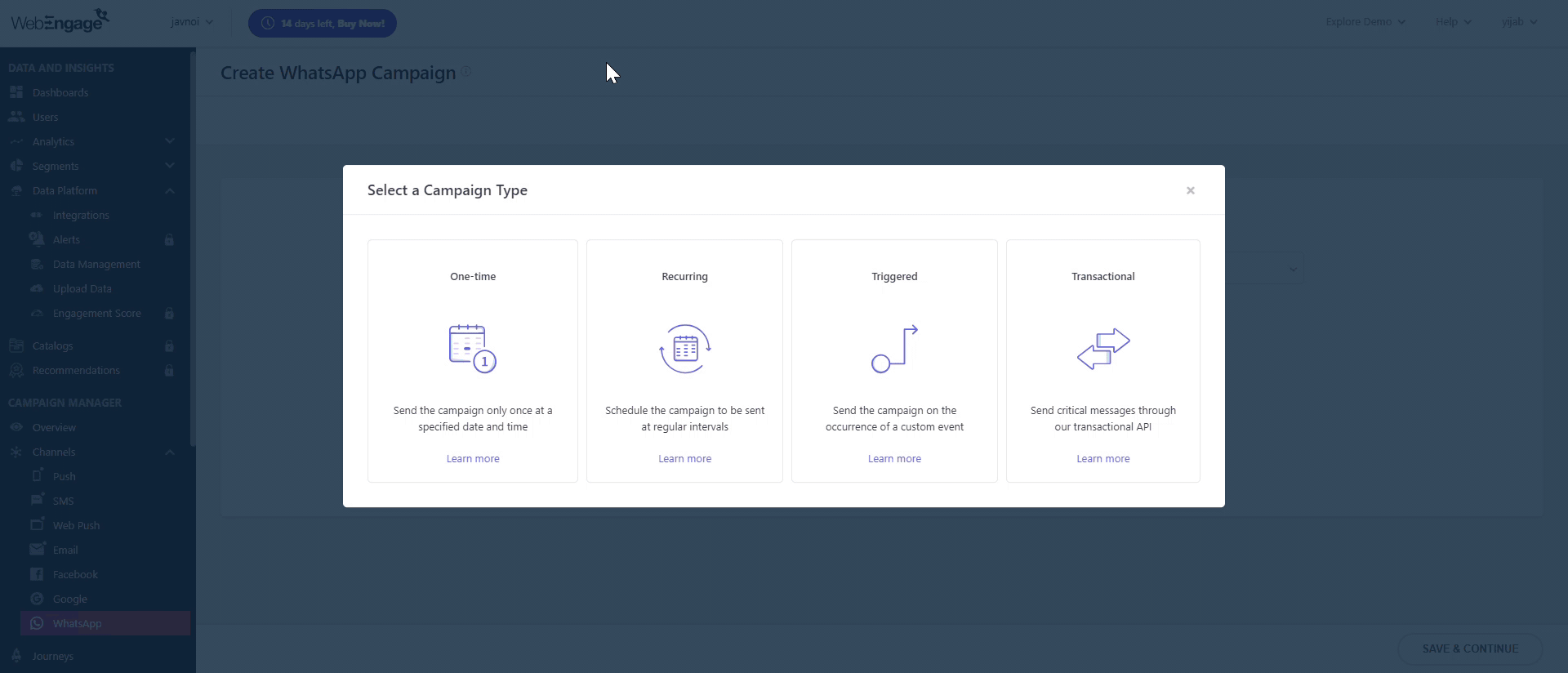The image size is (1568, 673).
Task: Select the One-time campaign calendar icon
Action: [x=472, y=349]
